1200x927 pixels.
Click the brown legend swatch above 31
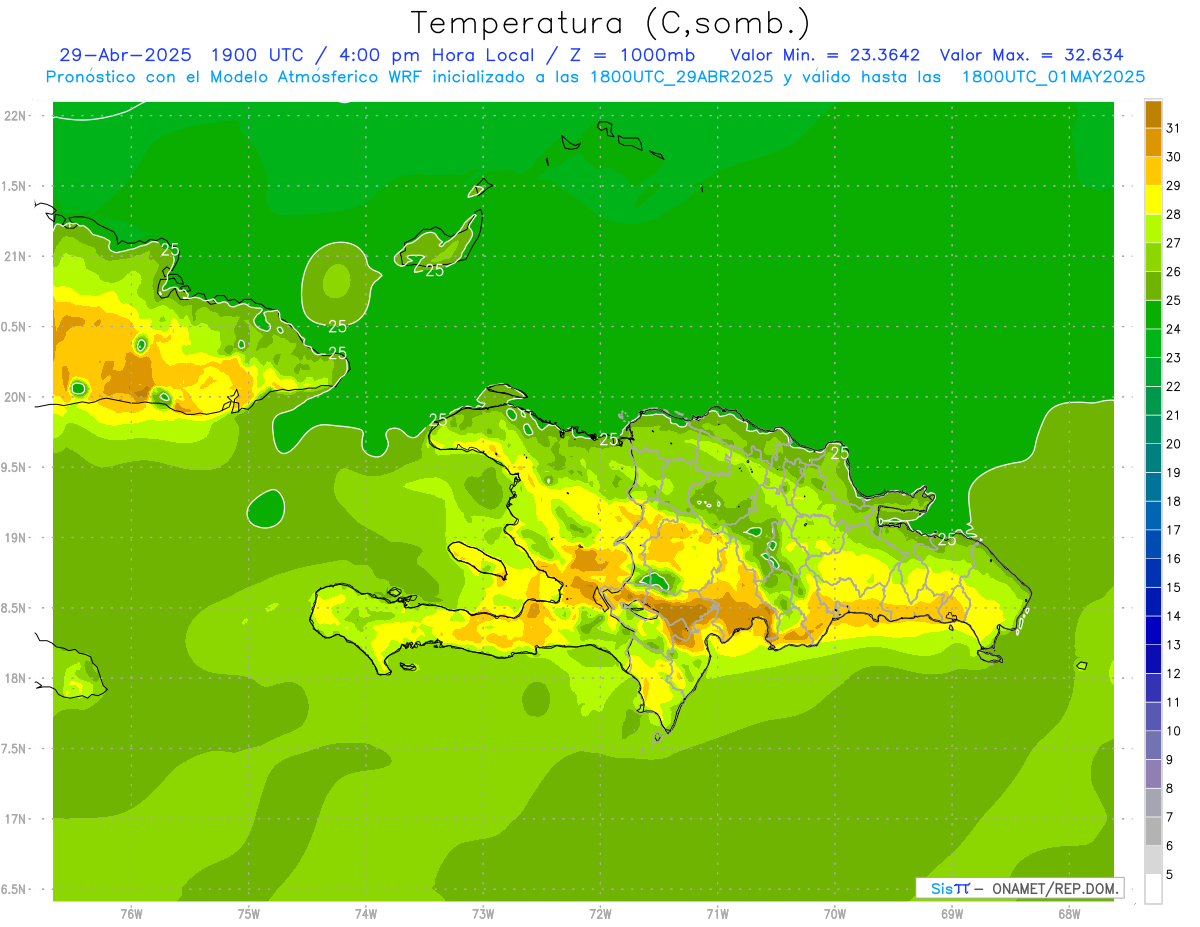(x=1153, y=114)
